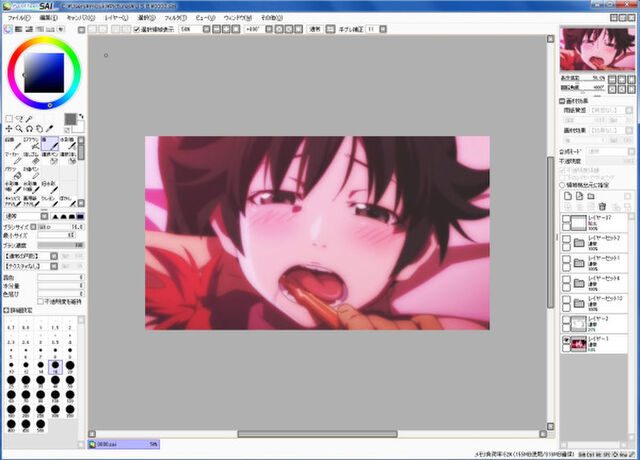Screen dimensions: 640x460
Task: Open the stabilizer 手ブレ補正 value dropdown
Action: pos(376,29)
